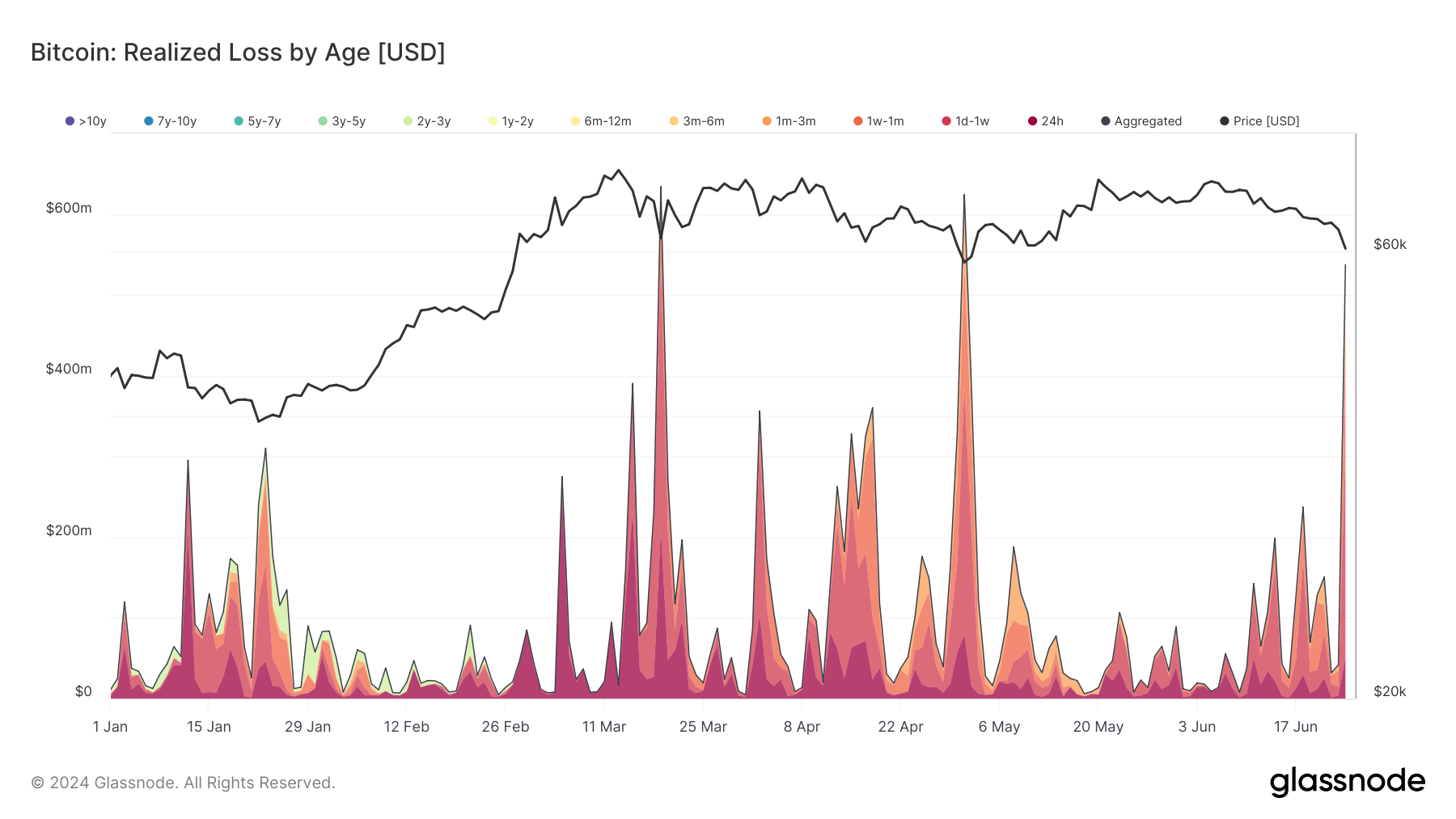
Task: Click the $0 y-axis label
Action: 83,691
